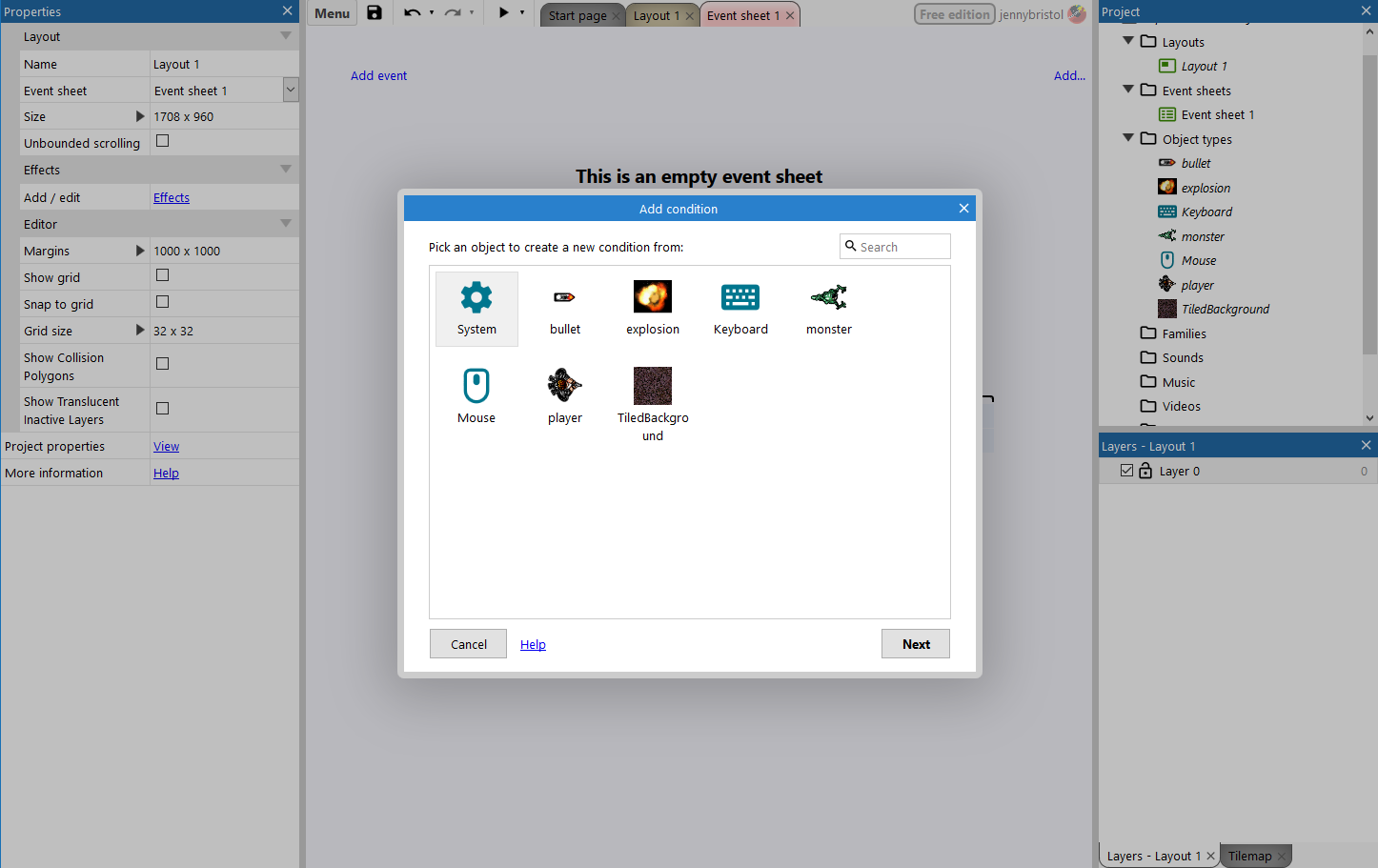Collapse the Object types folder
The image size is (1378, 868).
(x=1128, y=138)
